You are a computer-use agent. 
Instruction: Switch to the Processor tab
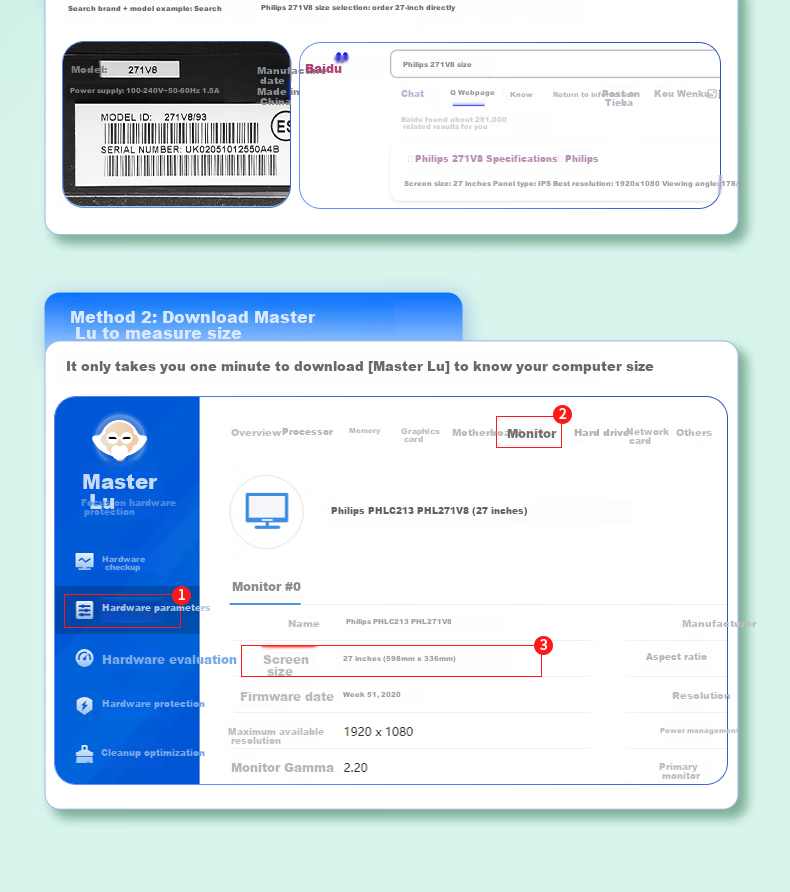(308, 432)
